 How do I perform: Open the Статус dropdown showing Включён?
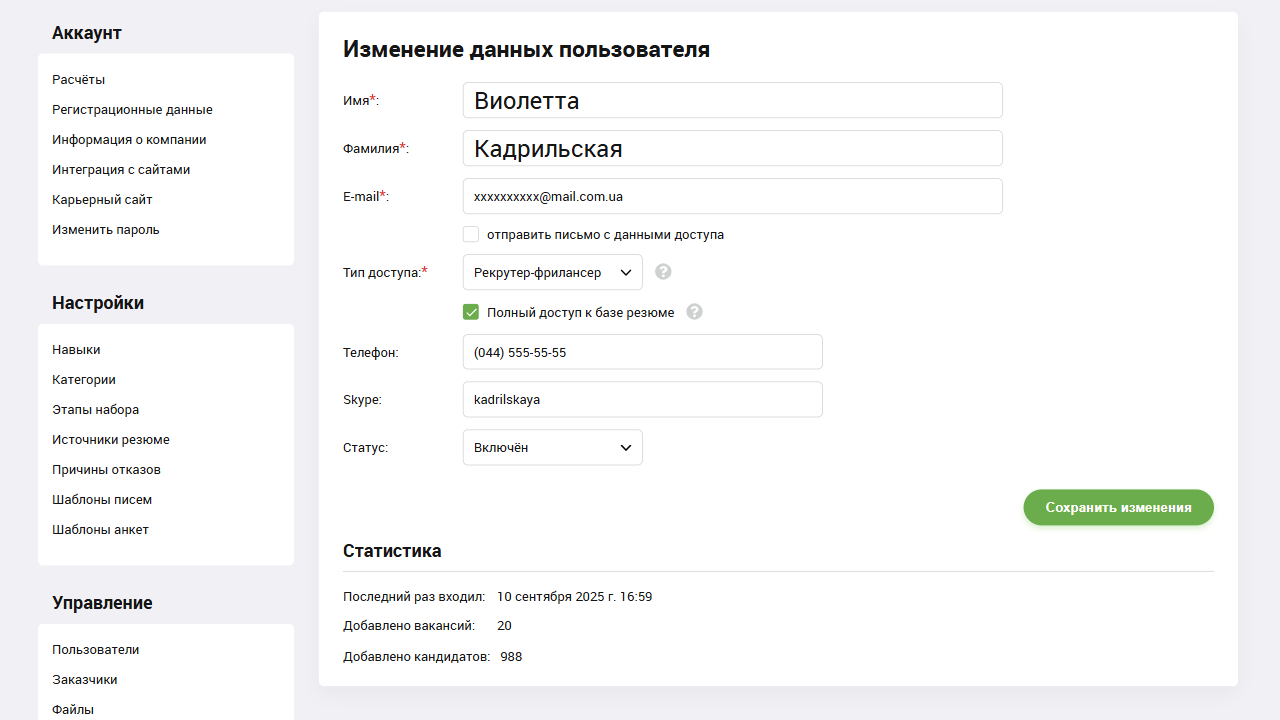(552, 447)
